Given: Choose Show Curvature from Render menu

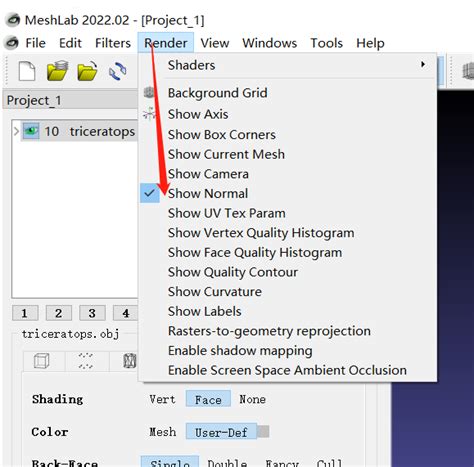Looking at the screenshot, I should [x=215, y=292].
